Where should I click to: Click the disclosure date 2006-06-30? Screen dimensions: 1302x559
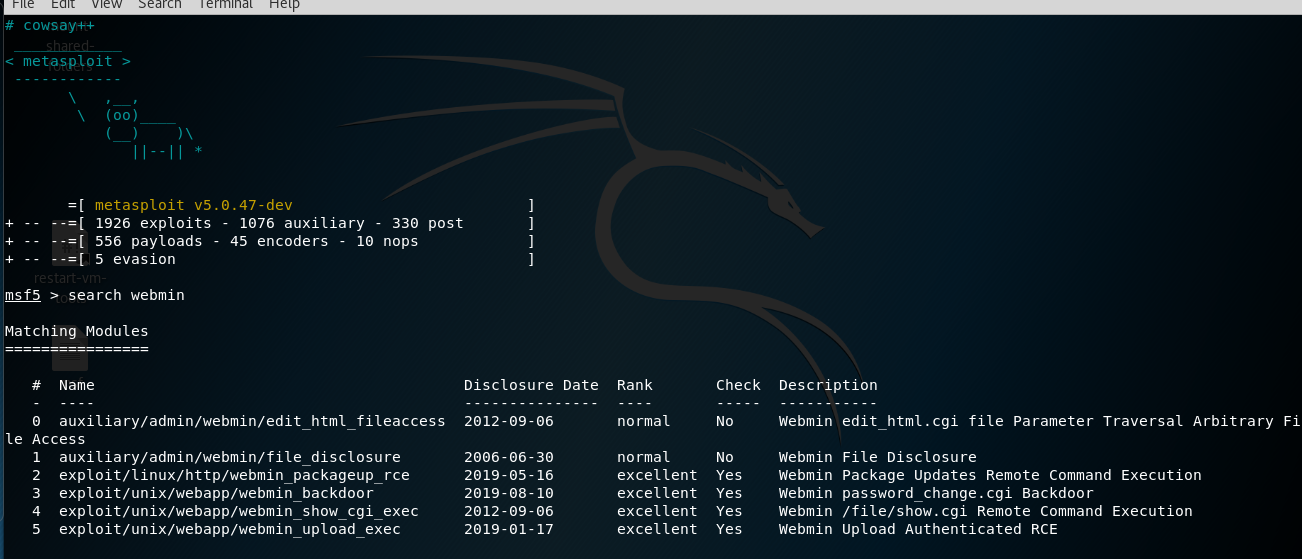click(509, 458)
